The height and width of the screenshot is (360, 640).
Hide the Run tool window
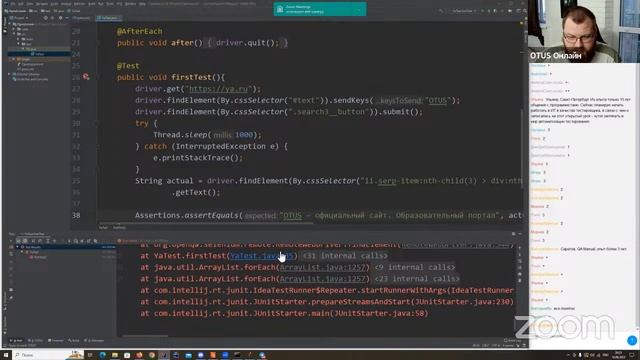pyautogui.click(x=520, y=234)
